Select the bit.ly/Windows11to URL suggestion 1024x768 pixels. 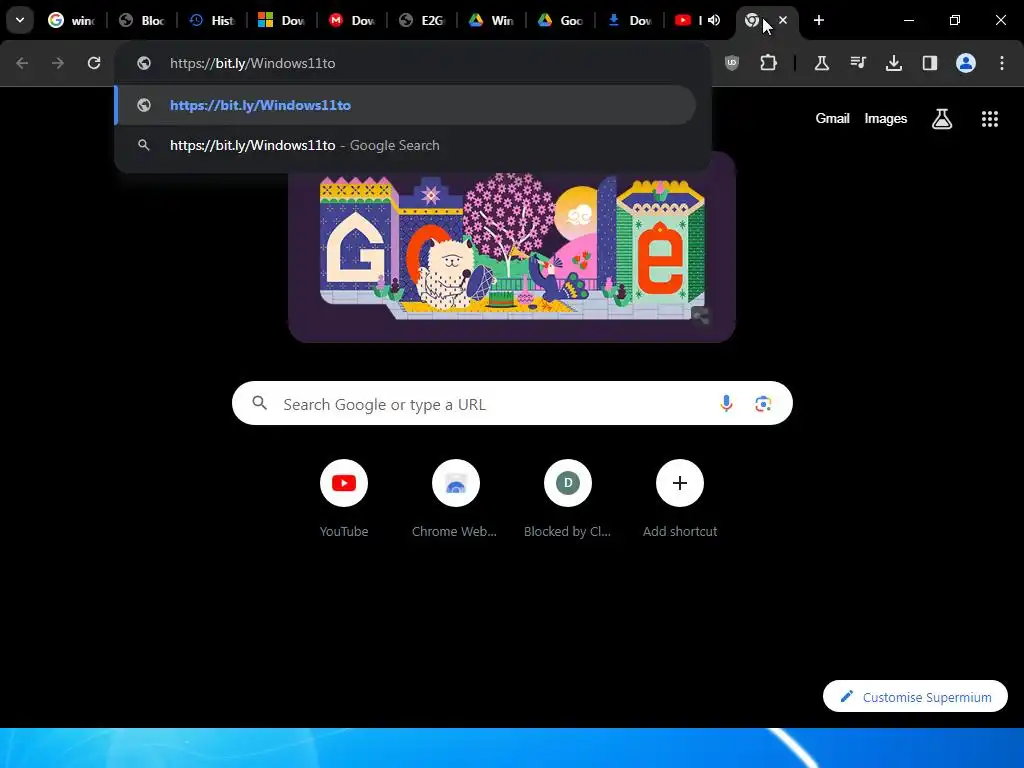click(406, 105)
